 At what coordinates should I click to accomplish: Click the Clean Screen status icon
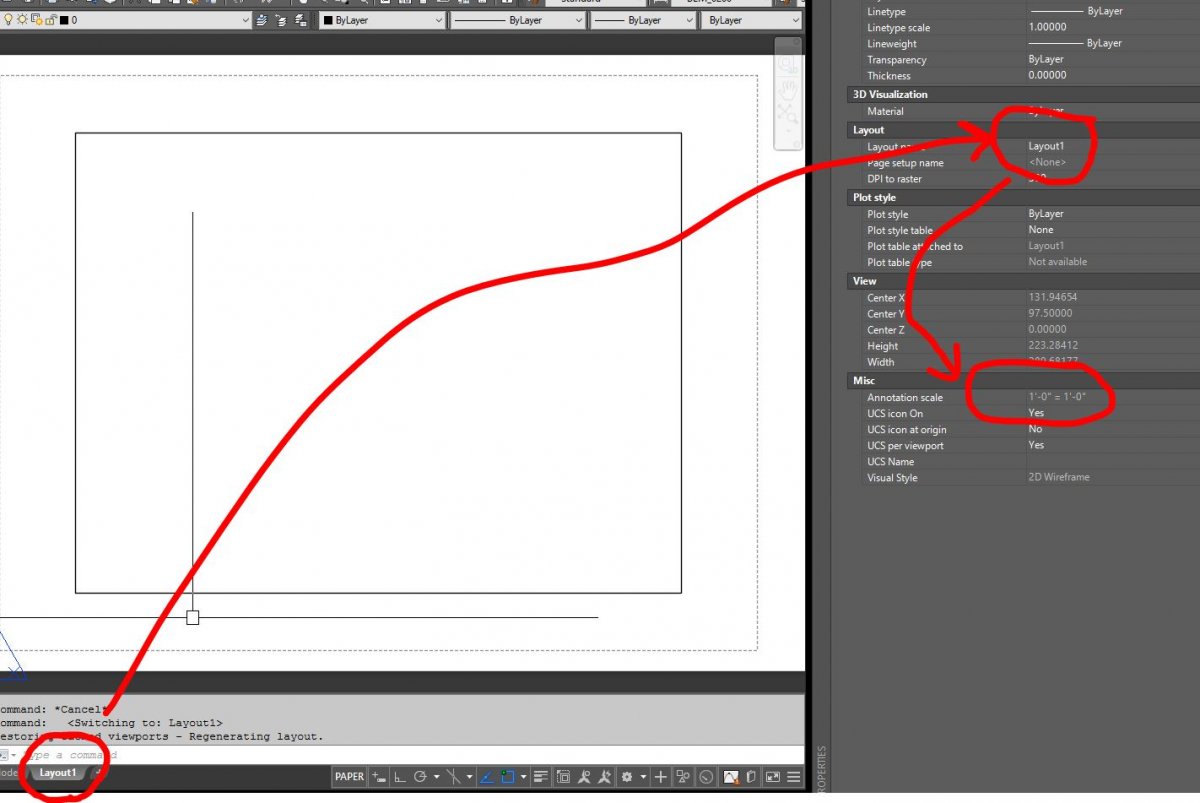pos(772,776)
